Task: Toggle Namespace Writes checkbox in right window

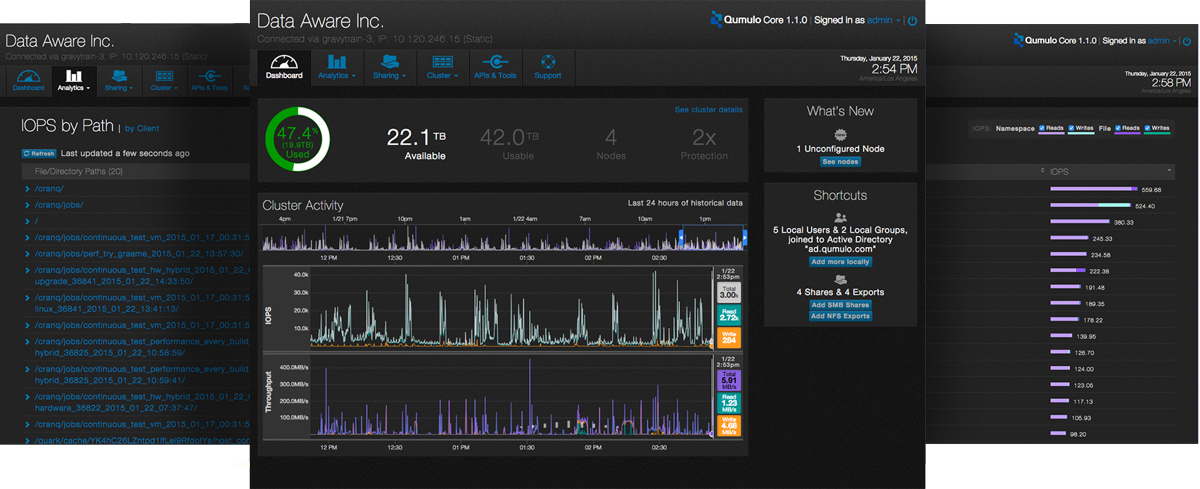Action: (x=1070, y=128)
